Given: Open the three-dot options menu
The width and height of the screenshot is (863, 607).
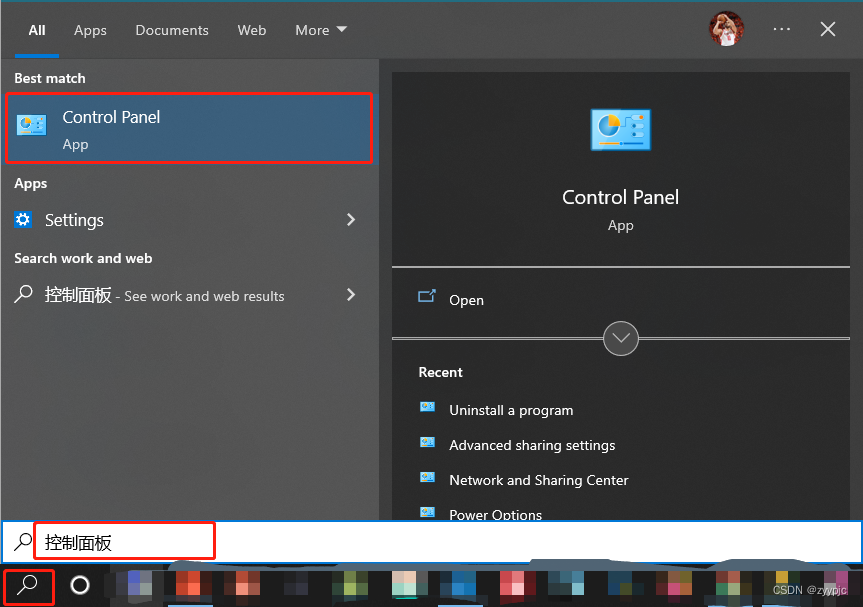Looking at the screenshot, I should pos(782,29).
